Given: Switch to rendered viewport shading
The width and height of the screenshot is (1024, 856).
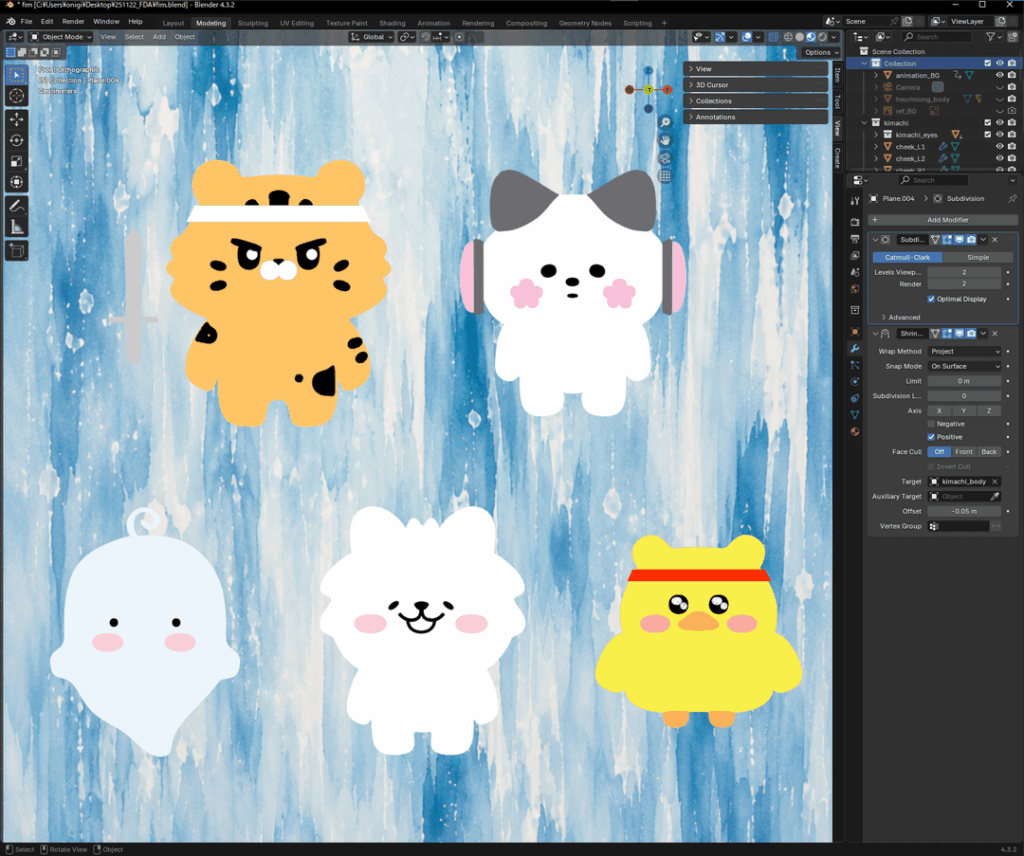Looking at the screenshot, I should coord(822,37).
